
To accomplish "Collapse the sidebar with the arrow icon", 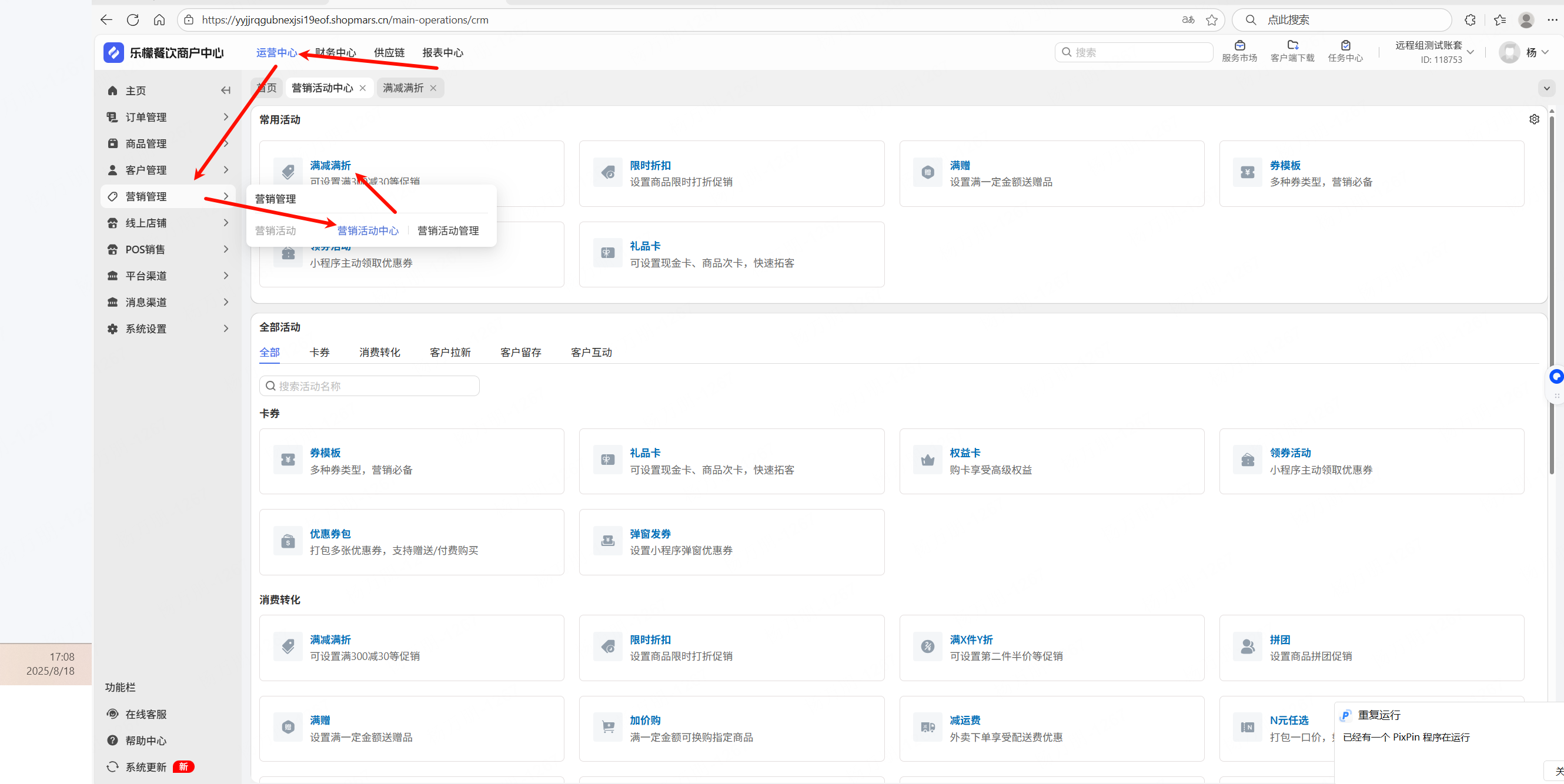I will pos(226,91).
